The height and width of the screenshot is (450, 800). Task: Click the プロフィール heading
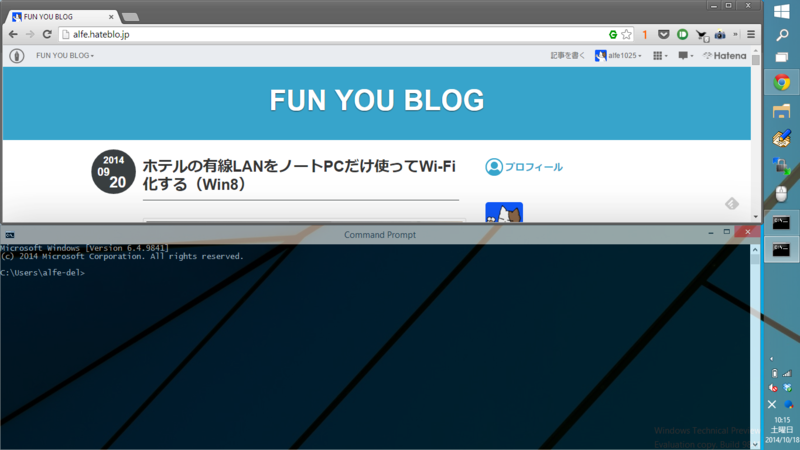(534, 167)
